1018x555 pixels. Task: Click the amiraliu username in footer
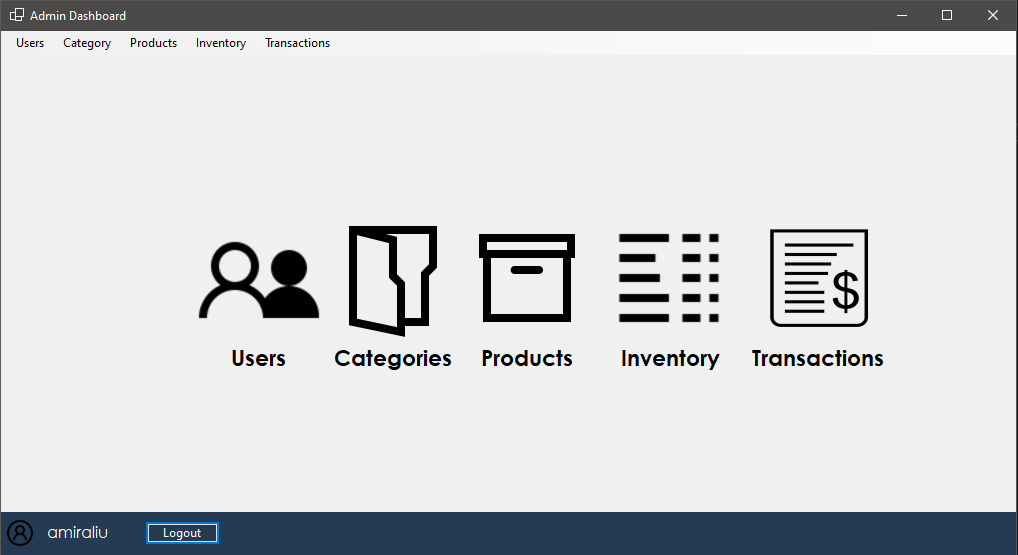point(77,533)
